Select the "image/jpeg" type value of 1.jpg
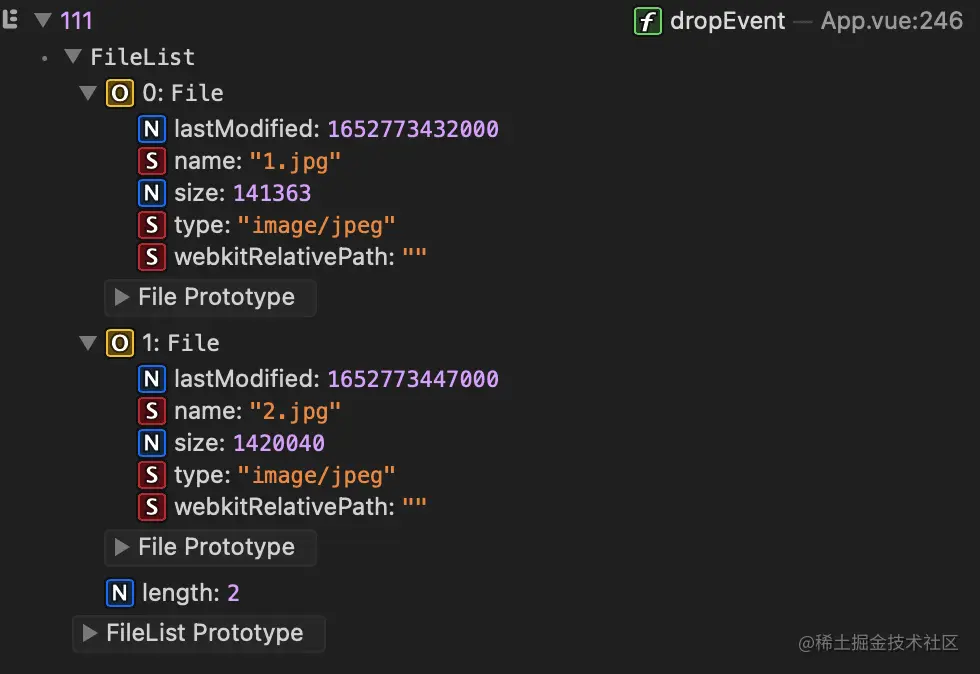Viewport: 980px width, 674px height. pos(316,225)
